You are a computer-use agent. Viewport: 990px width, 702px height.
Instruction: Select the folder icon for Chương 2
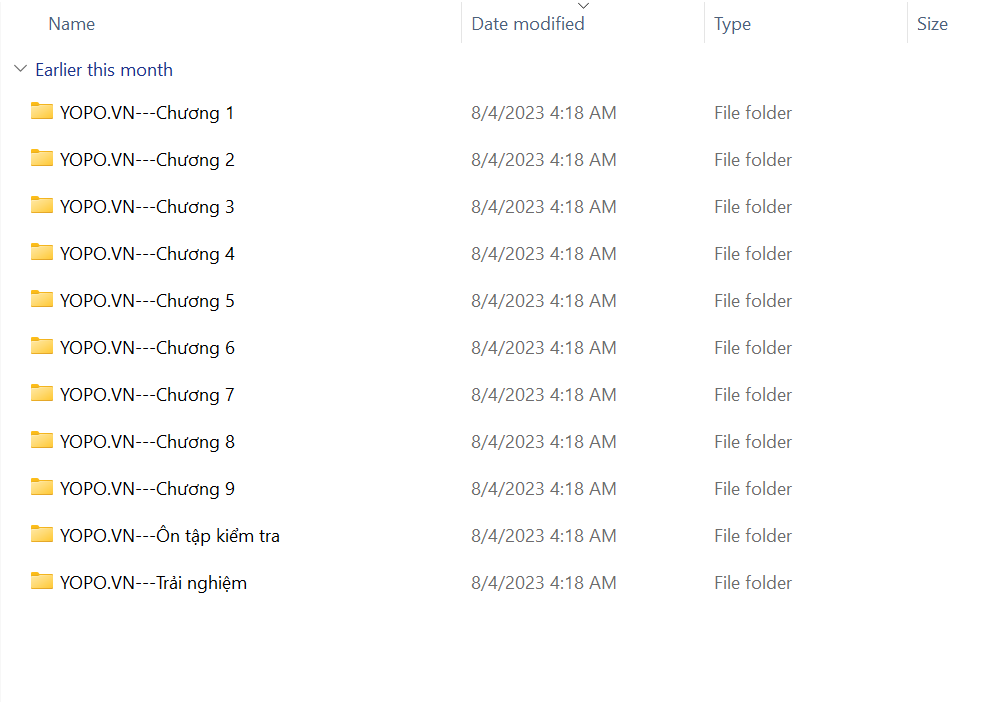[41, 158]
